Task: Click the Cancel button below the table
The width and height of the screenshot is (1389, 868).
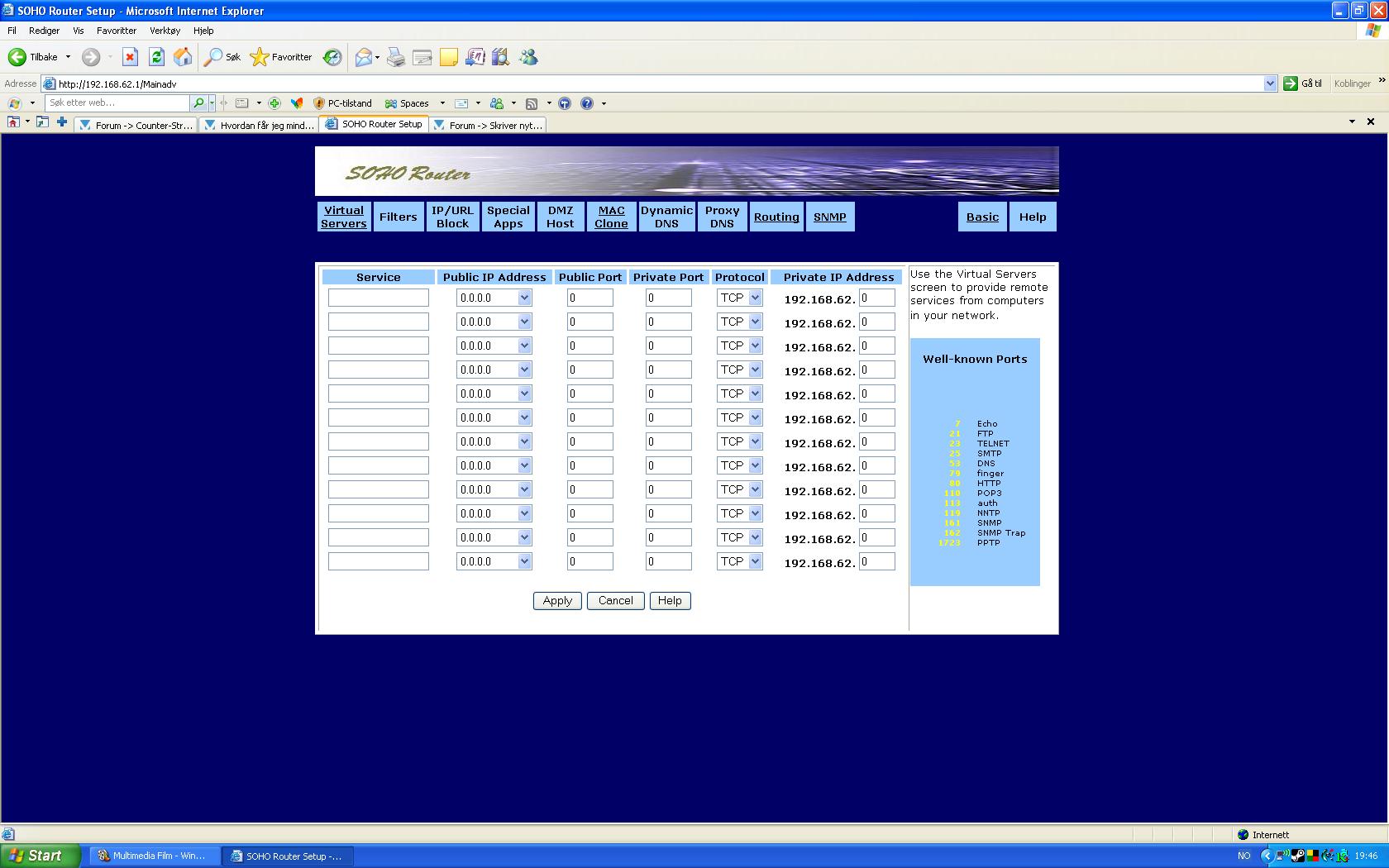Action: (616, 601)
